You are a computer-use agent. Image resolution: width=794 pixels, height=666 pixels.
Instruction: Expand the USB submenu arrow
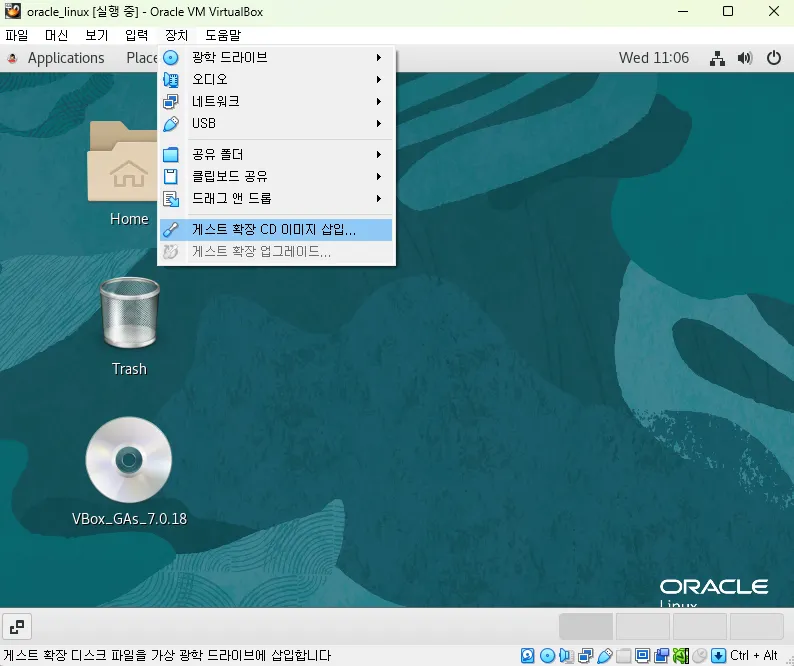click(379, 124)
